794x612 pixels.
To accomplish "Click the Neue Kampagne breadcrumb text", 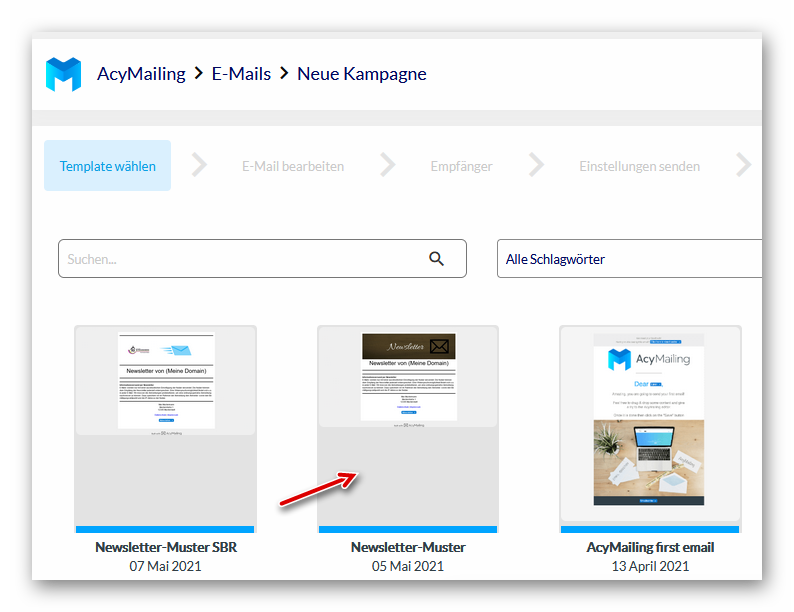I will (362, 74).
